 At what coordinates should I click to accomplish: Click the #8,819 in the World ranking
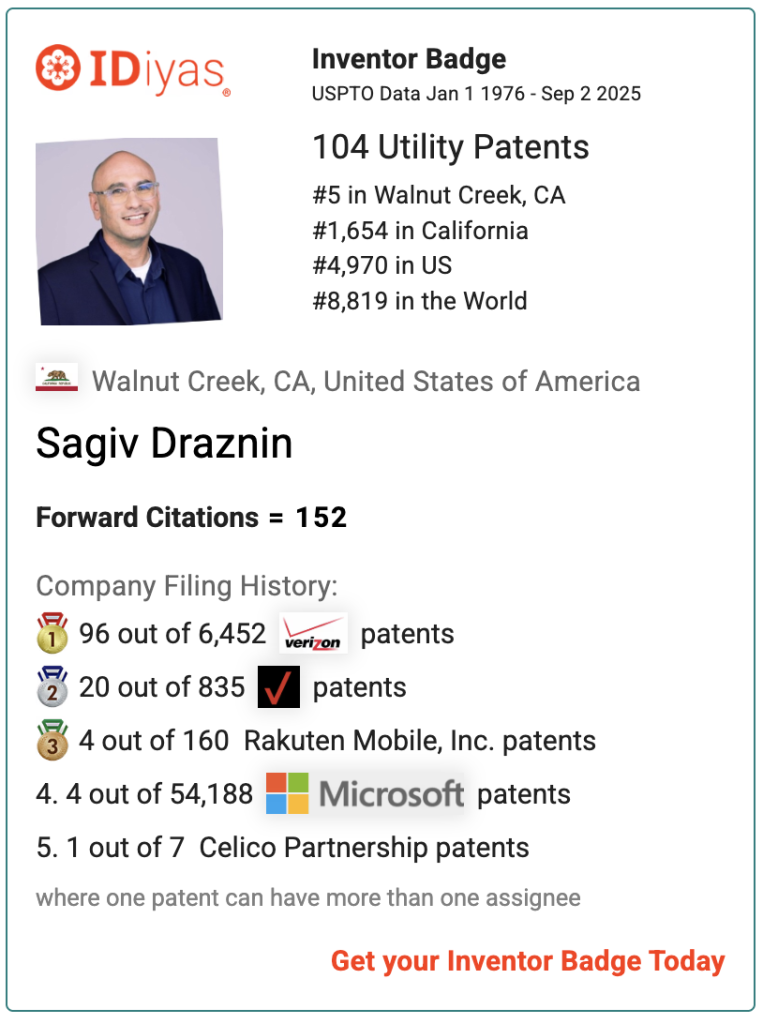pos(420,301)
